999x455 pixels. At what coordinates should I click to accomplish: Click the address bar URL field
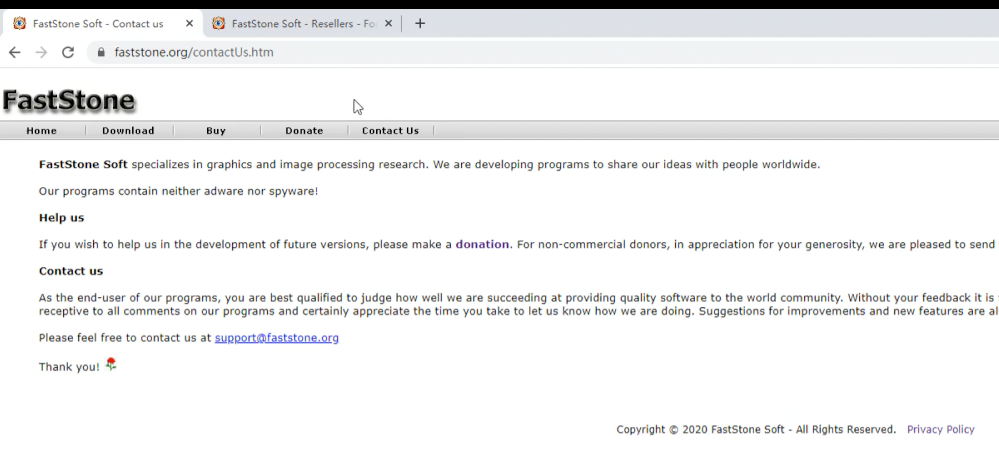(x=500, y=52)
